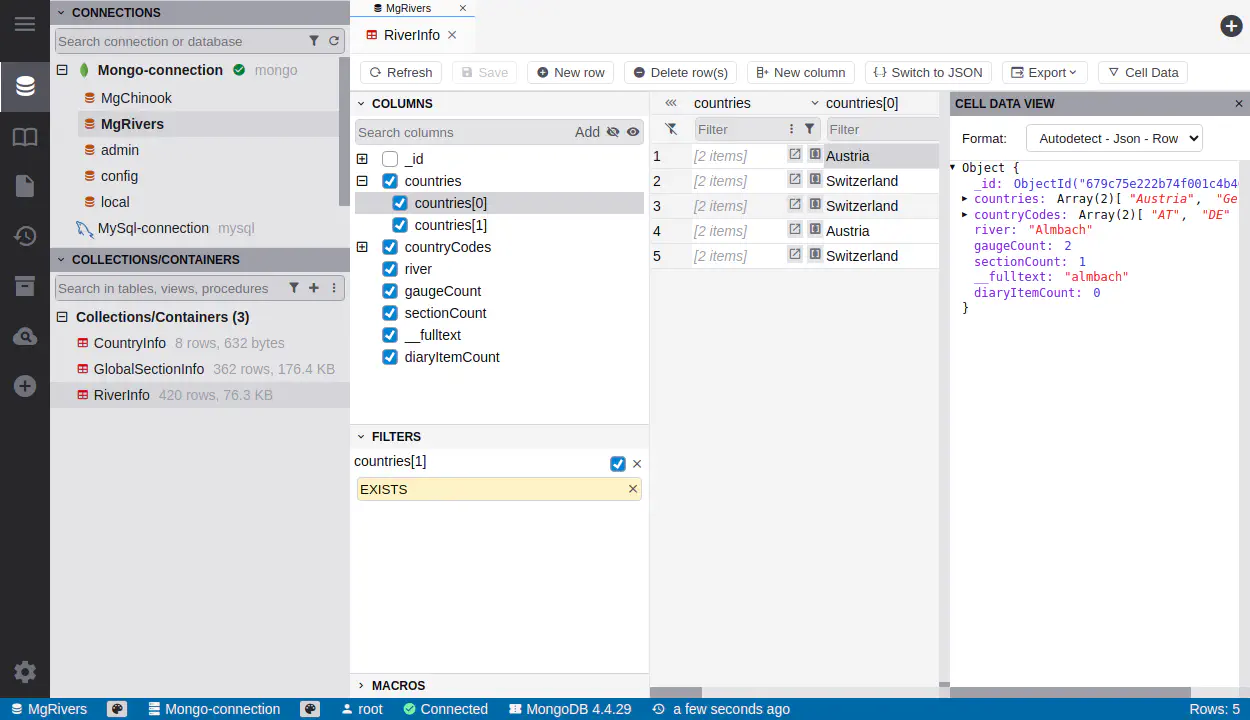This screenshot has width=1250, height=720.
Task: Expand the countryCodes column node
Action: point(362,247)
